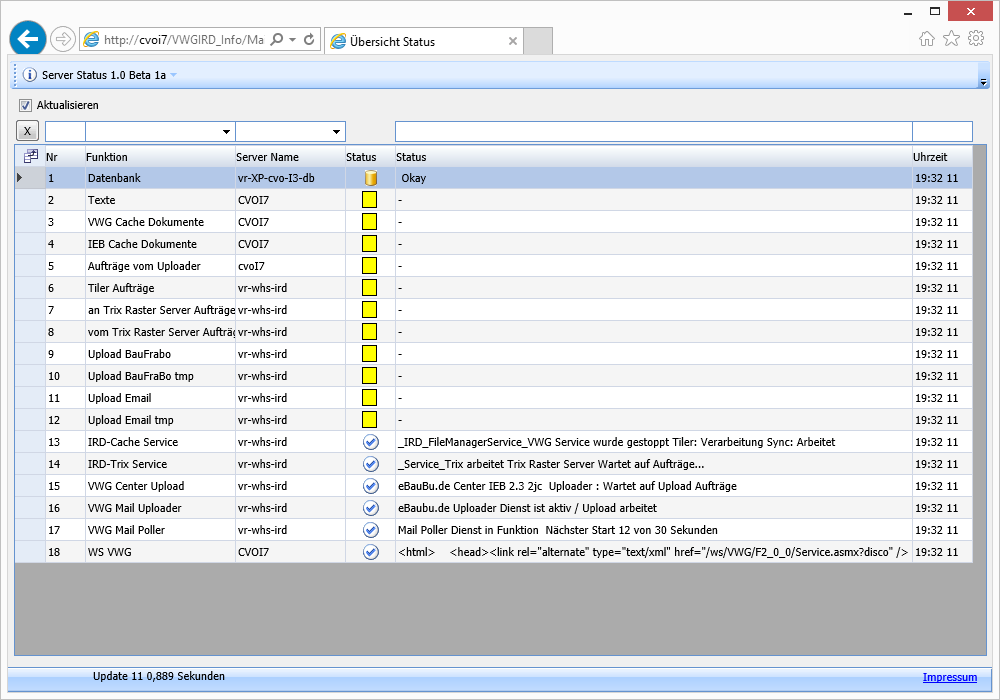Open the address bar dropdown arrow
1000x700 pixels.
[293, 40]
